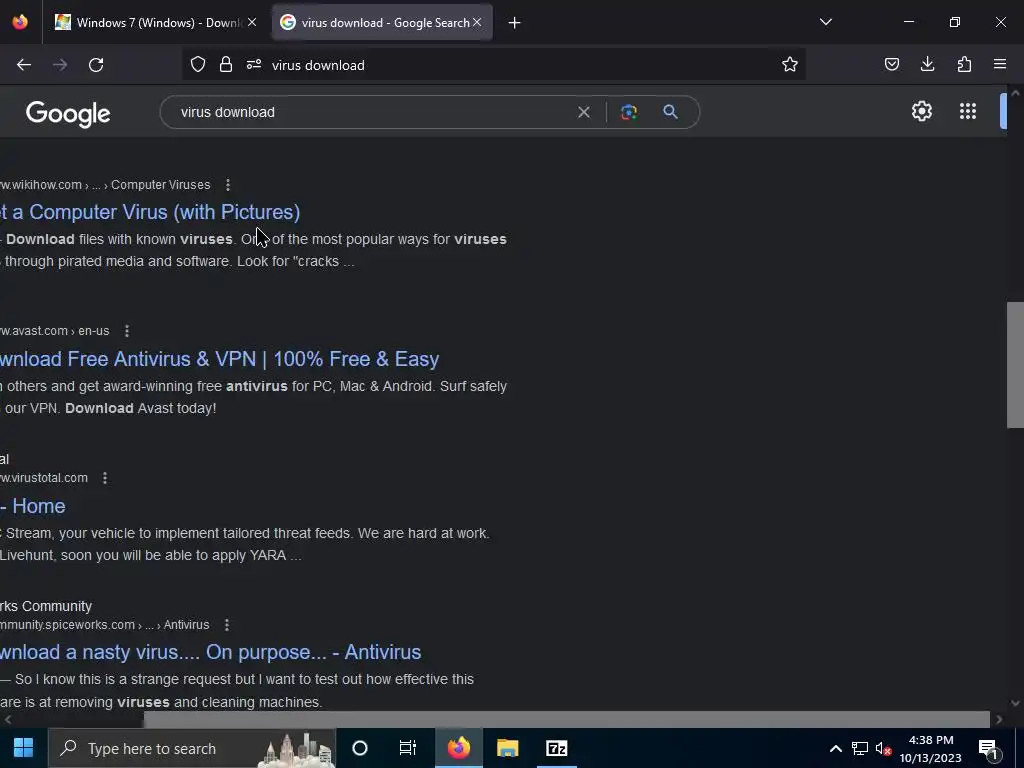Open network status tray icon
Viewport: 1024px width, 768px height.
point(860,748)
